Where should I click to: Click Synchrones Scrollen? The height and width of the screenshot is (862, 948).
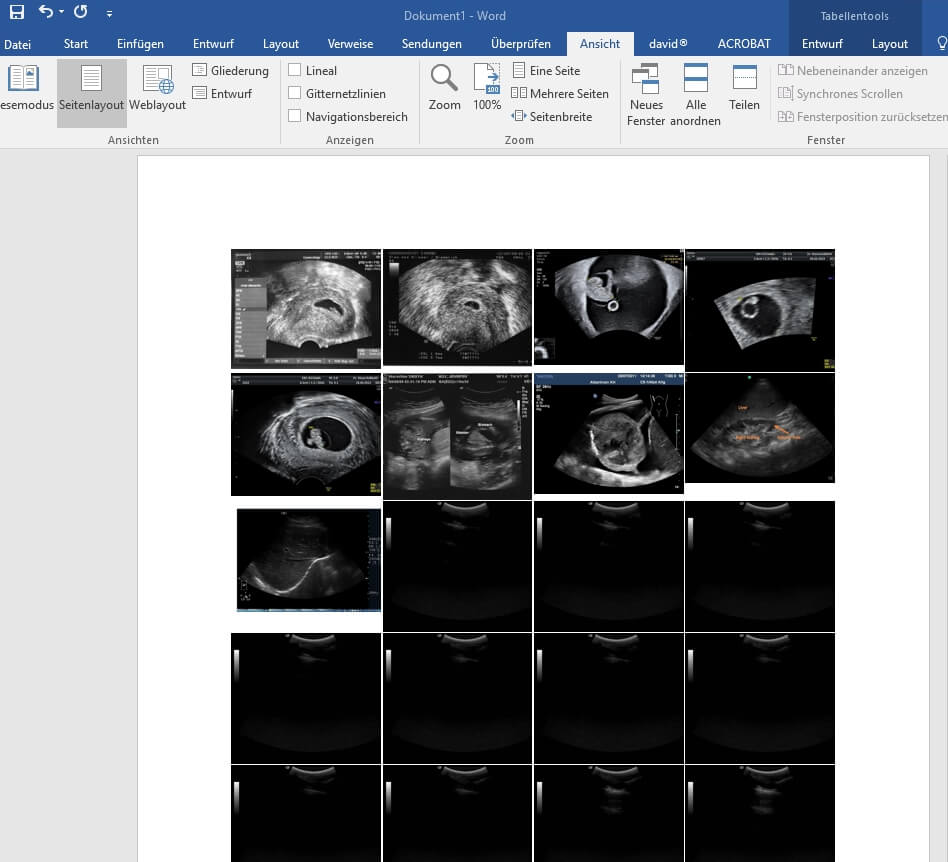pyautogui.click(x=840, y=94)
